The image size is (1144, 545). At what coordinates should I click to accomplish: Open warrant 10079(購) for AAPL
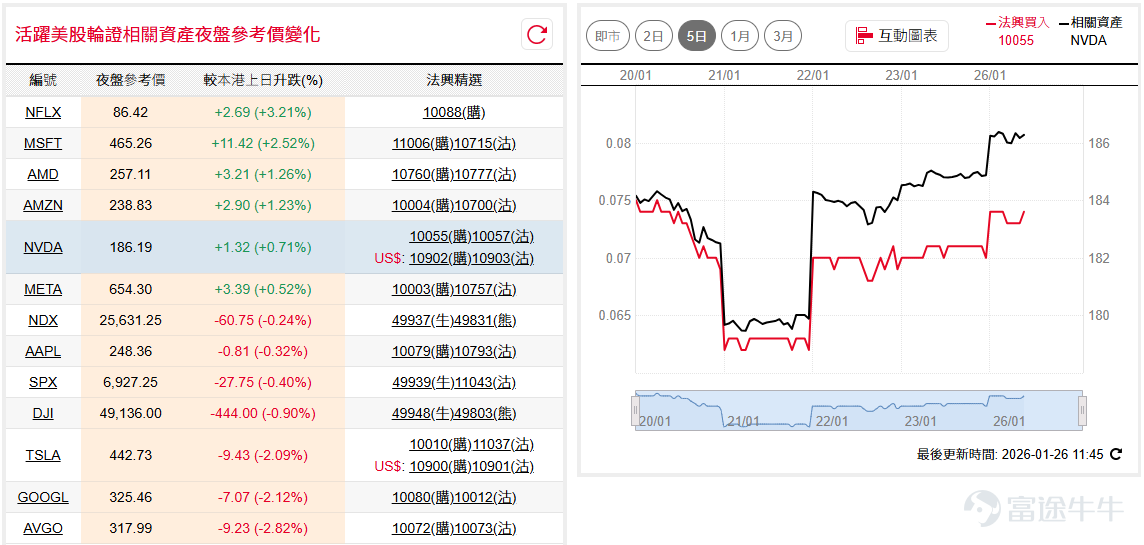422,352
